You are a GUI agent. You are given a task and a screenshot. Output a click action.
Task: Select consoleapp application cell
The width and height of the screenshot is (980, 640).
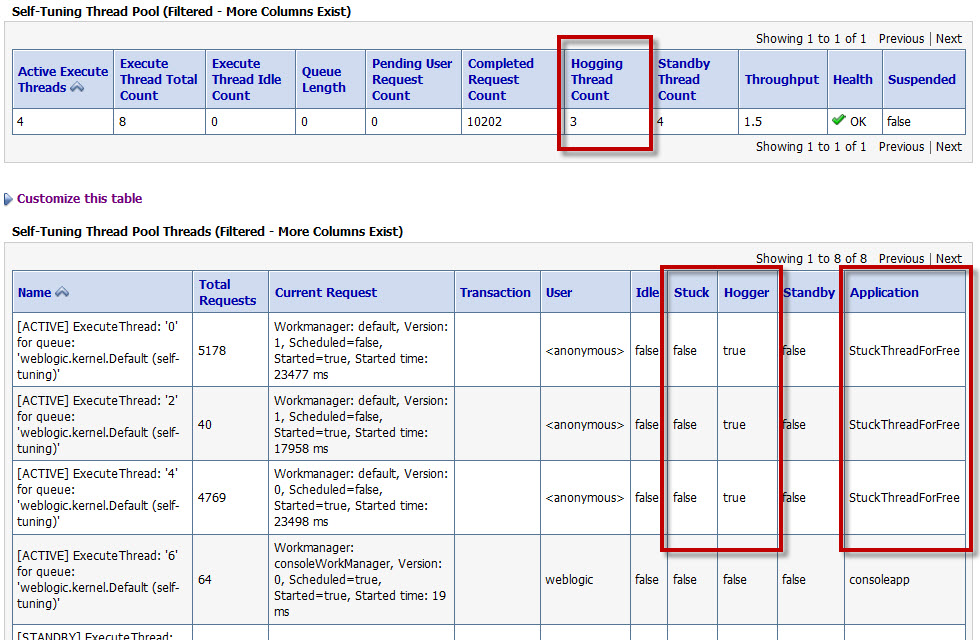(x=879, y=580)
